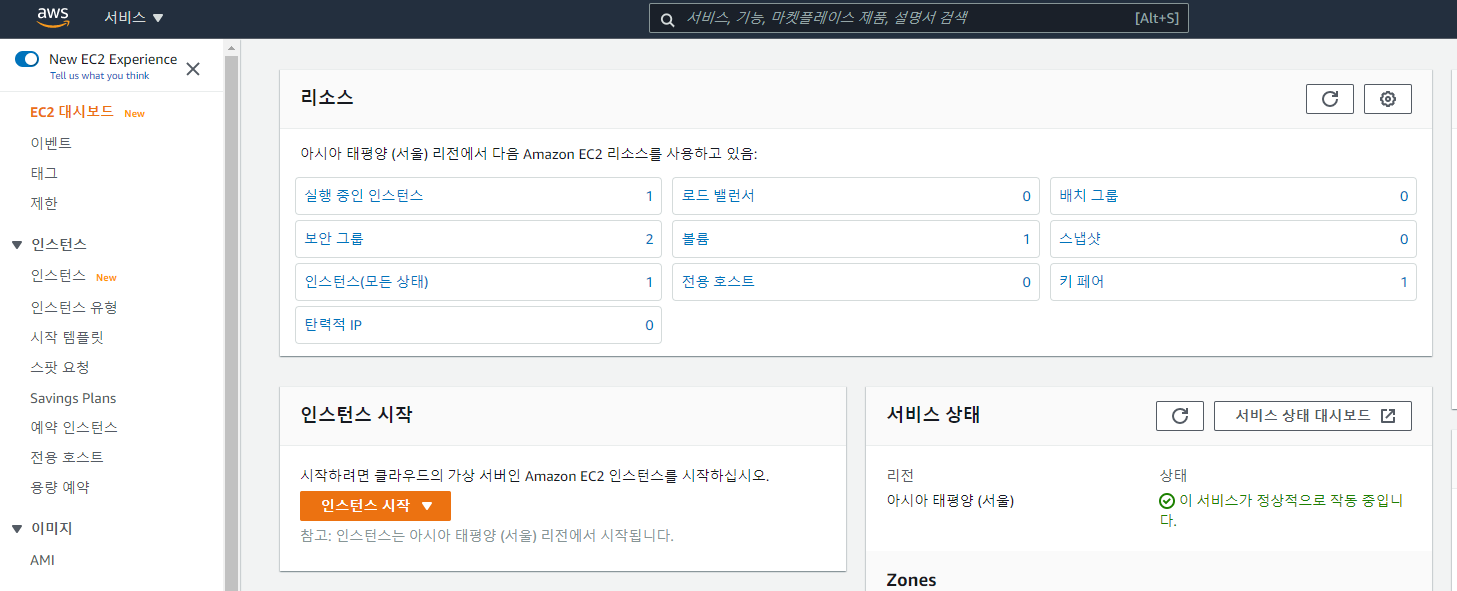Click the search magnifier icon
Screen dimensions: 1457x591
pyautogui.click(x=667, y=18)
